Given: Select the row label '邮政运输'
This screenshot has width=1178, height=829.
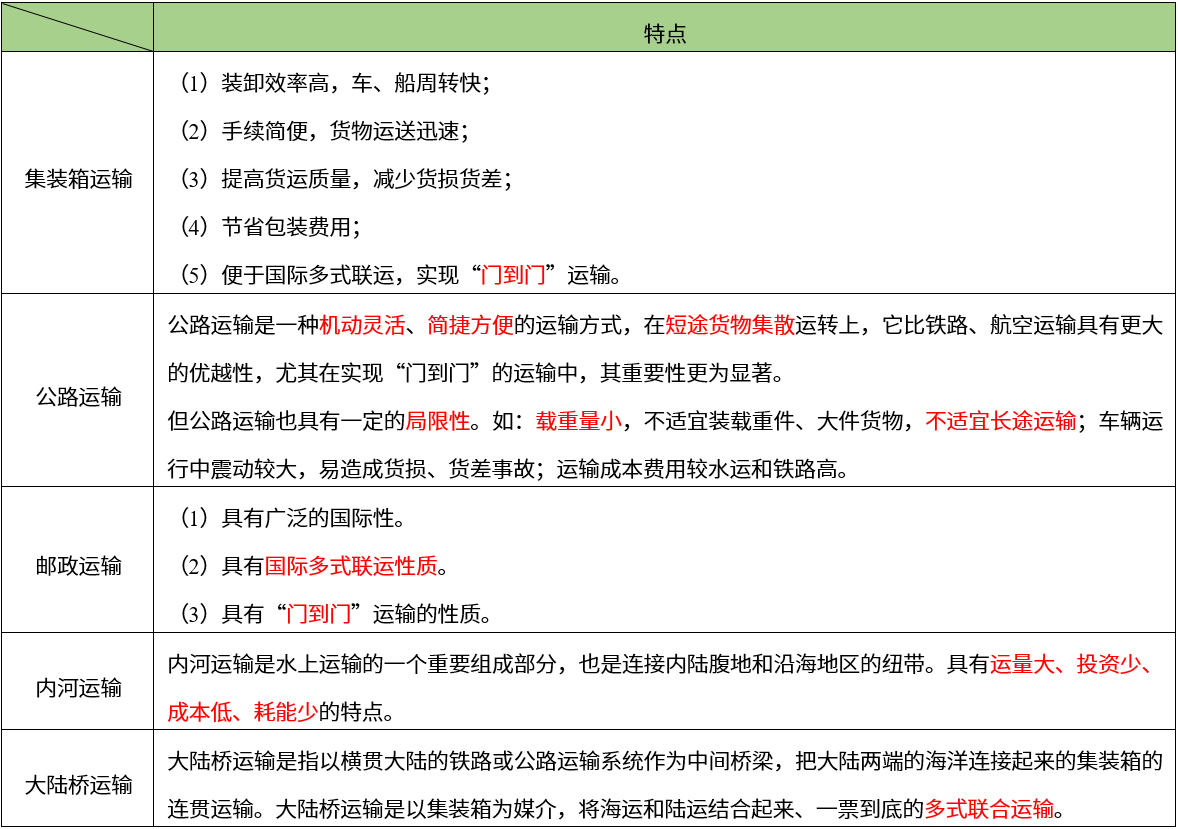Looking at the screenshot, I should click(x=78, y=565).
